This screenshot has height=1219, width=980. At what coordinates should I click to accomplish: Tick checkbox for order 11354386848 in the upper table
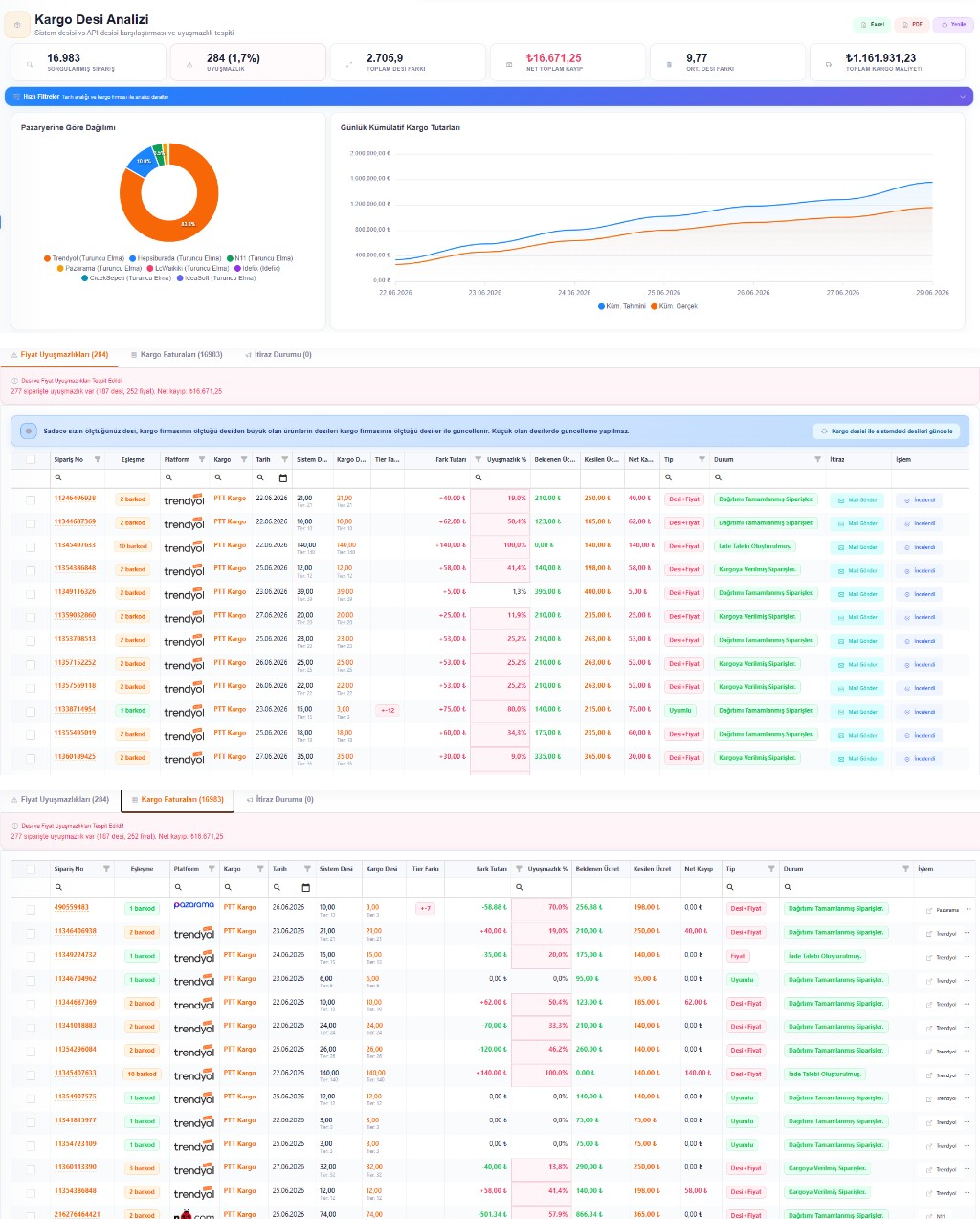coord(31,570)
